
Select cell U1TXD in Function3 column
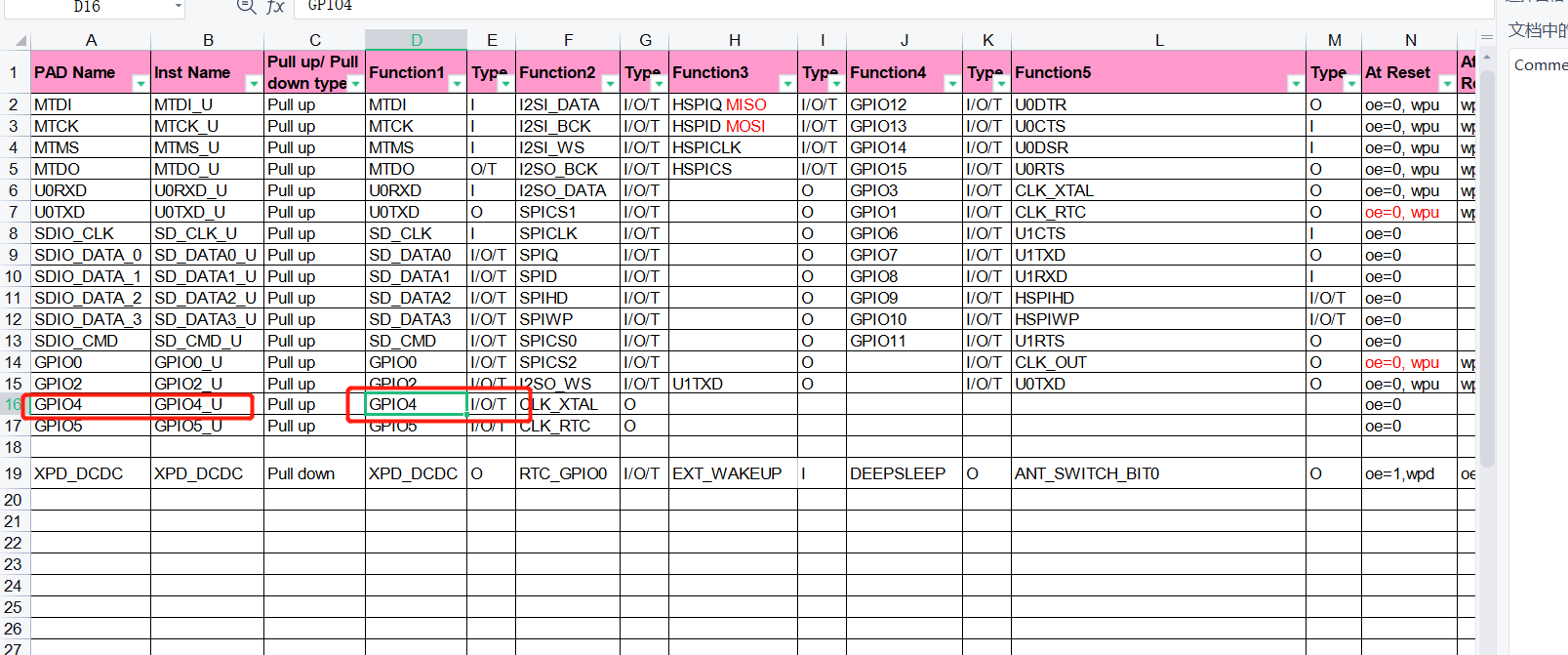click(x=734, y=384)
